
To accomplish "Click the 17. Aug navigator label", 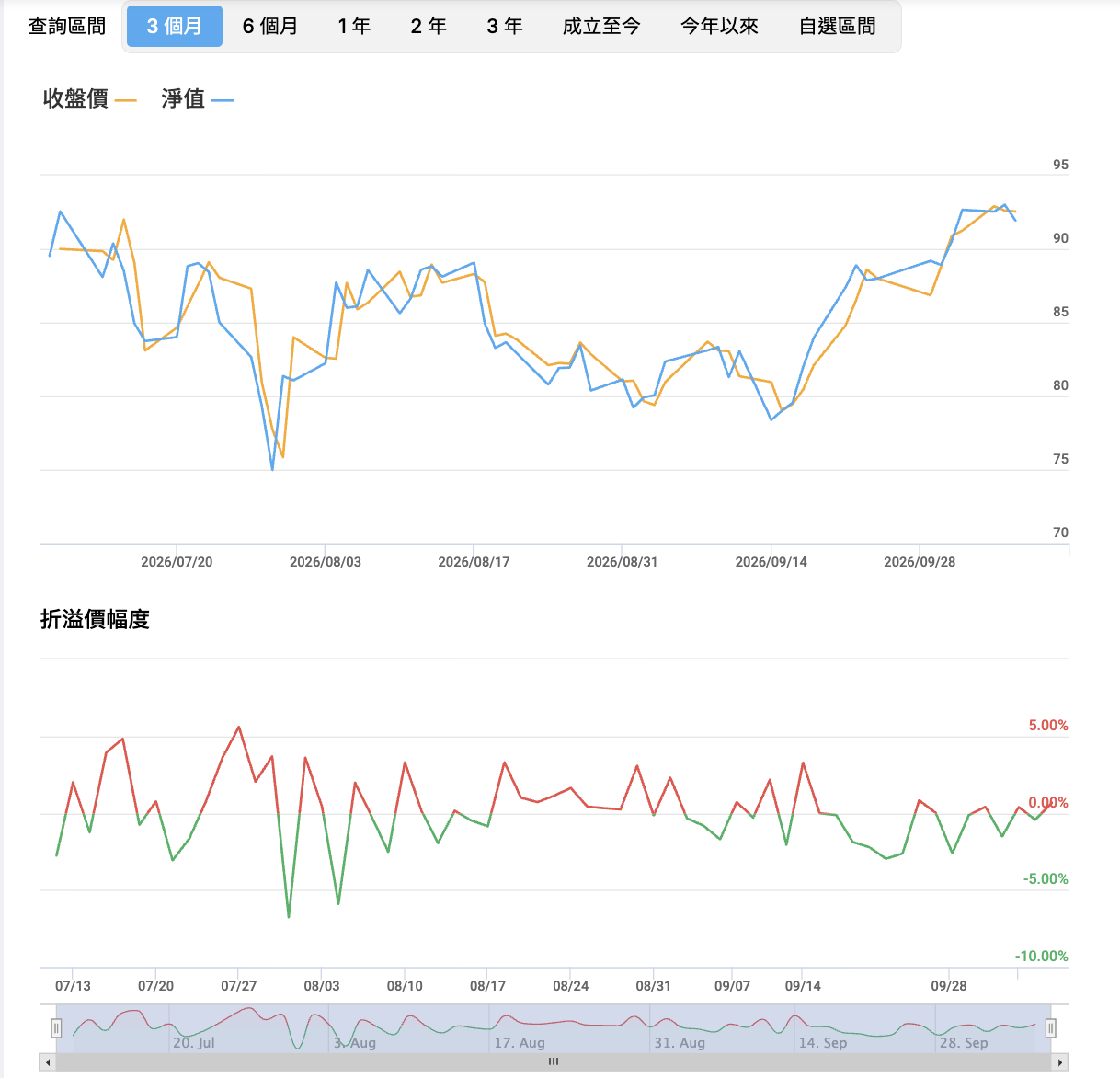I will coord(520,1043).
